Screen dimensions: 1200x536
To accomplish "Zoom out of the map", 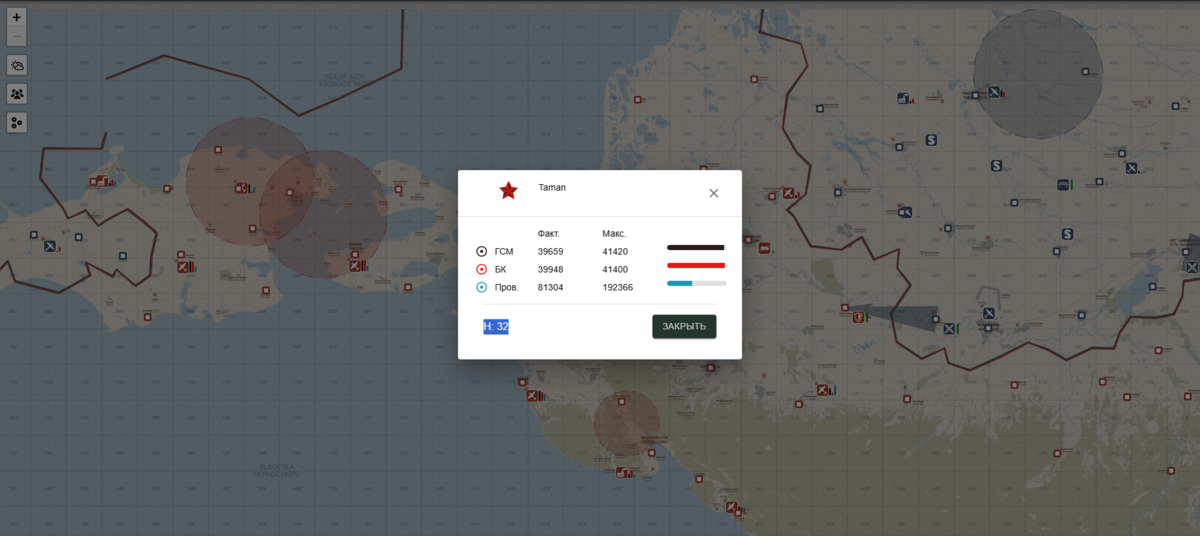I will click(x=17, y=38).
